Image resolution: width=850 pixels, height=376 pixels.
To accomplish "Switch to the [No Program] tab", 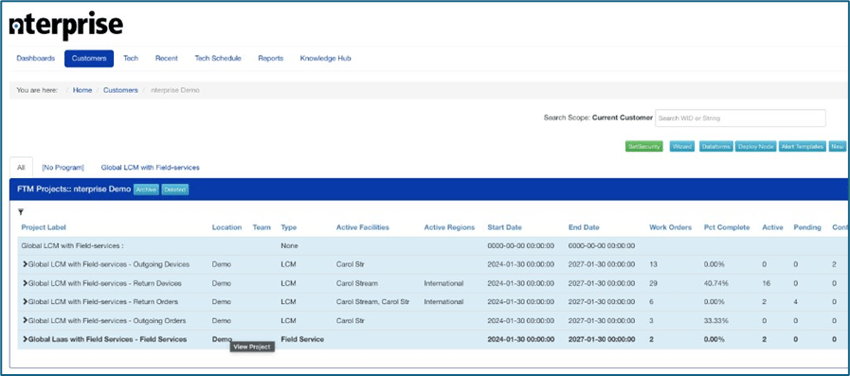I will click(63, 167).
